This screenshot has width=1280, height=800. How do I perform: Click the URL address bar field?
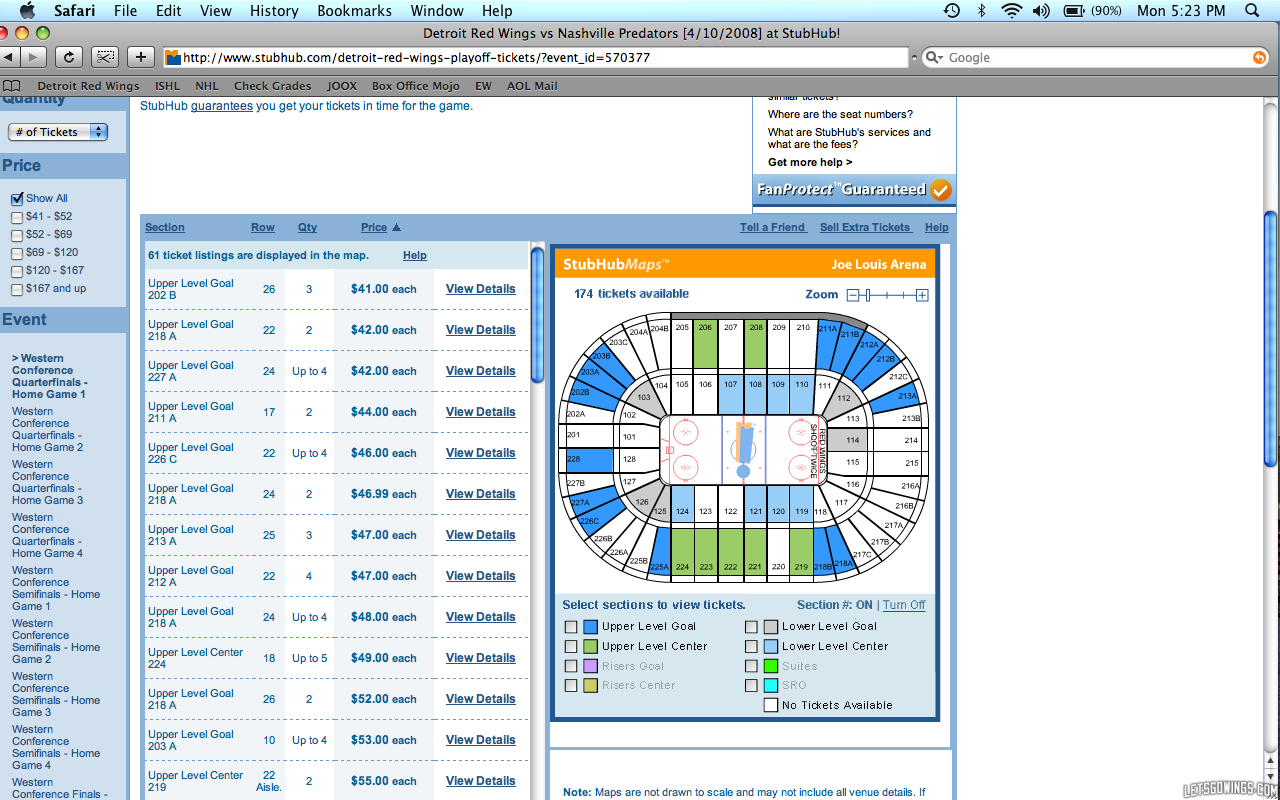click(x=536, y=58)
